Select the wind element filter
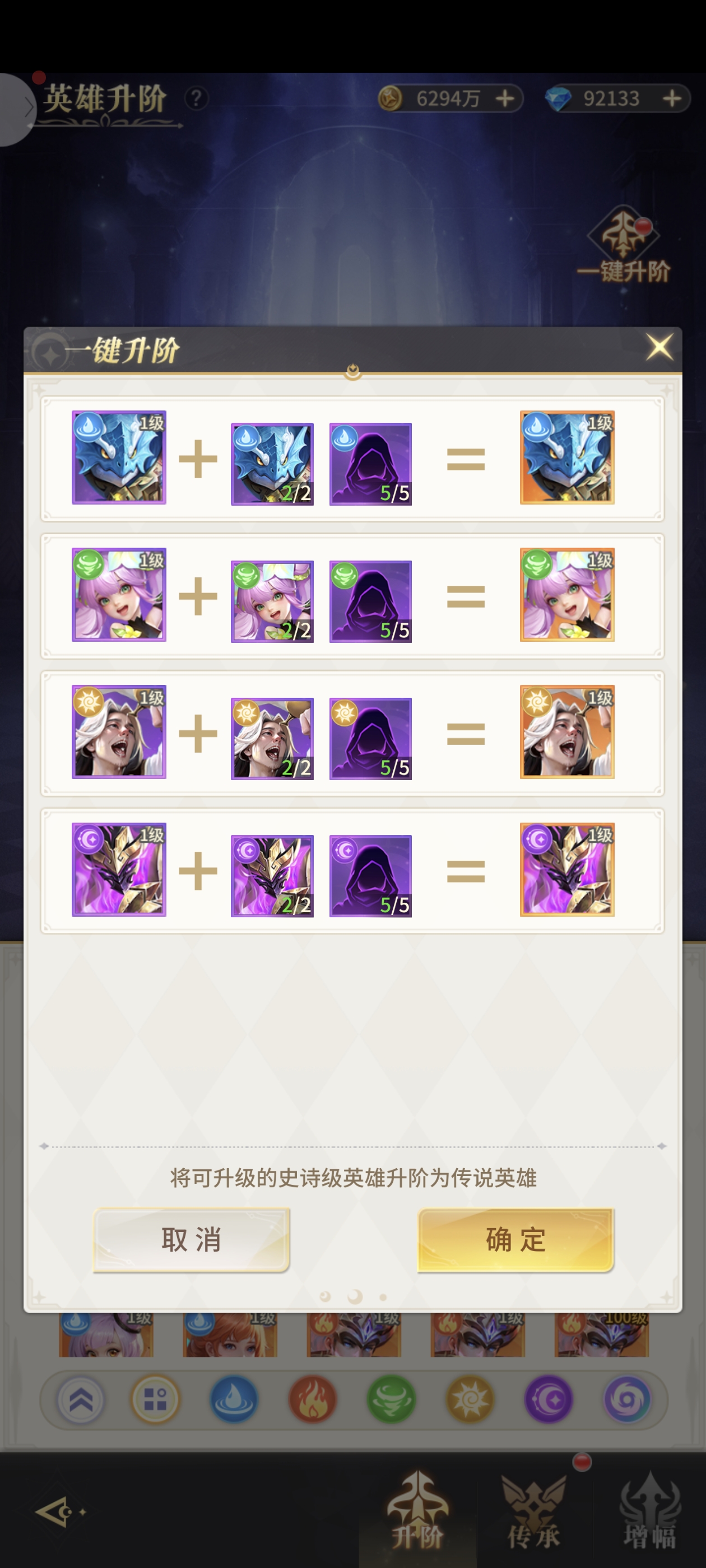 [391, 1399]
